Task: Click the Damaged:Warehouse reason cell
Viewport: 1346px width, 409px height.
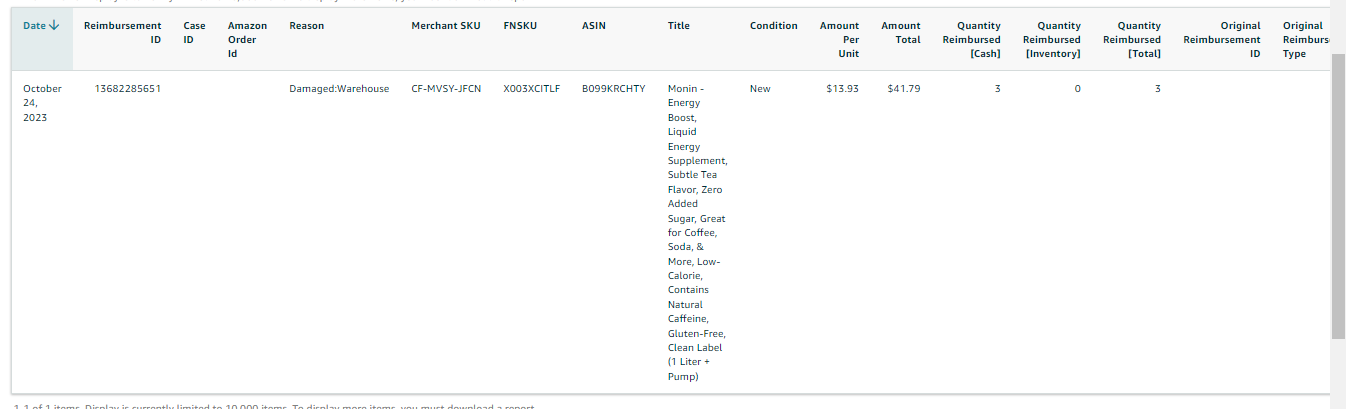Action: coord(339,89)
